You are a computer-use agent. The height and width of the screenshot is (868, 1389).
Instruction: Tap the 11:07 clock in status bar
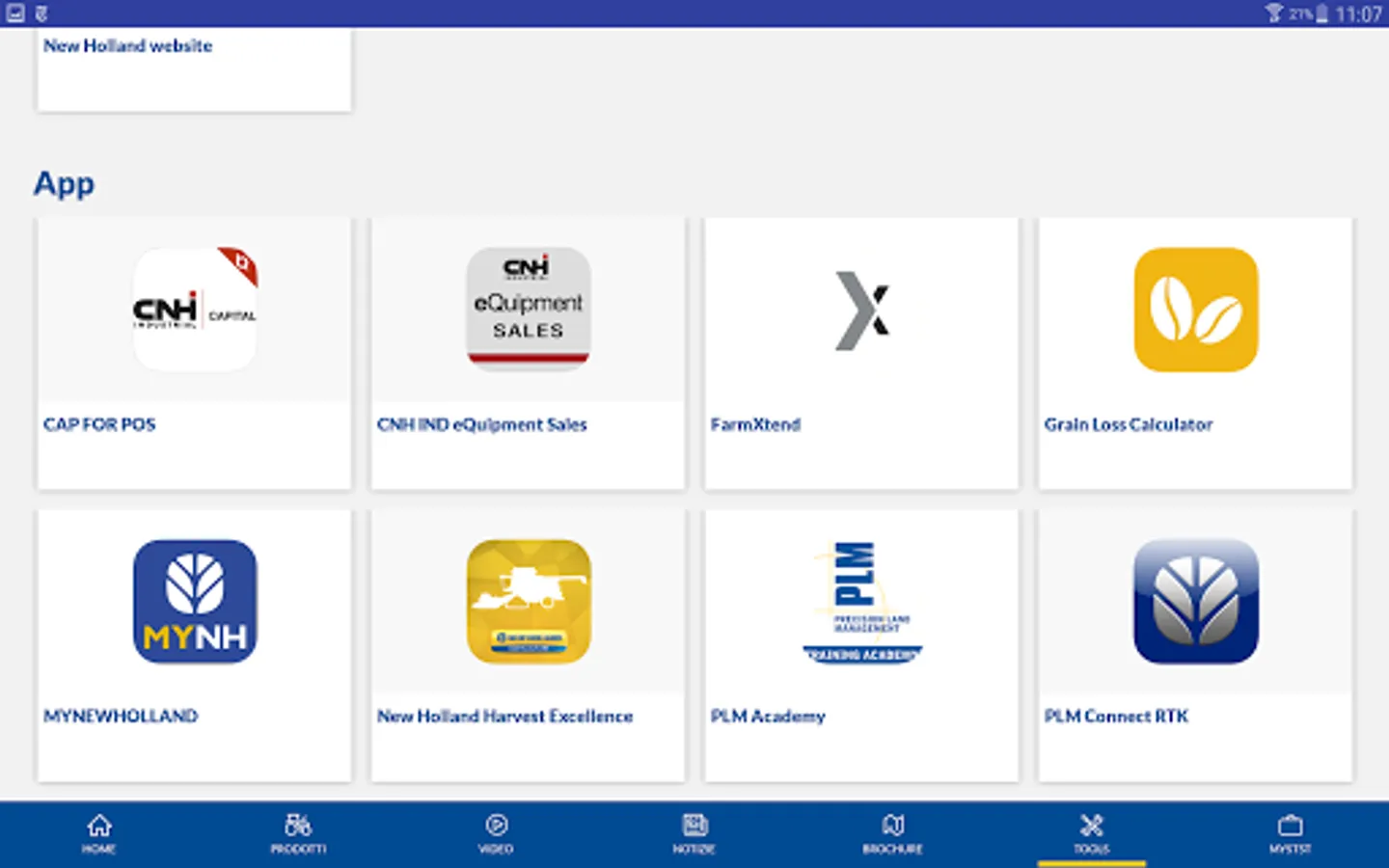[x=1359, y=14]
